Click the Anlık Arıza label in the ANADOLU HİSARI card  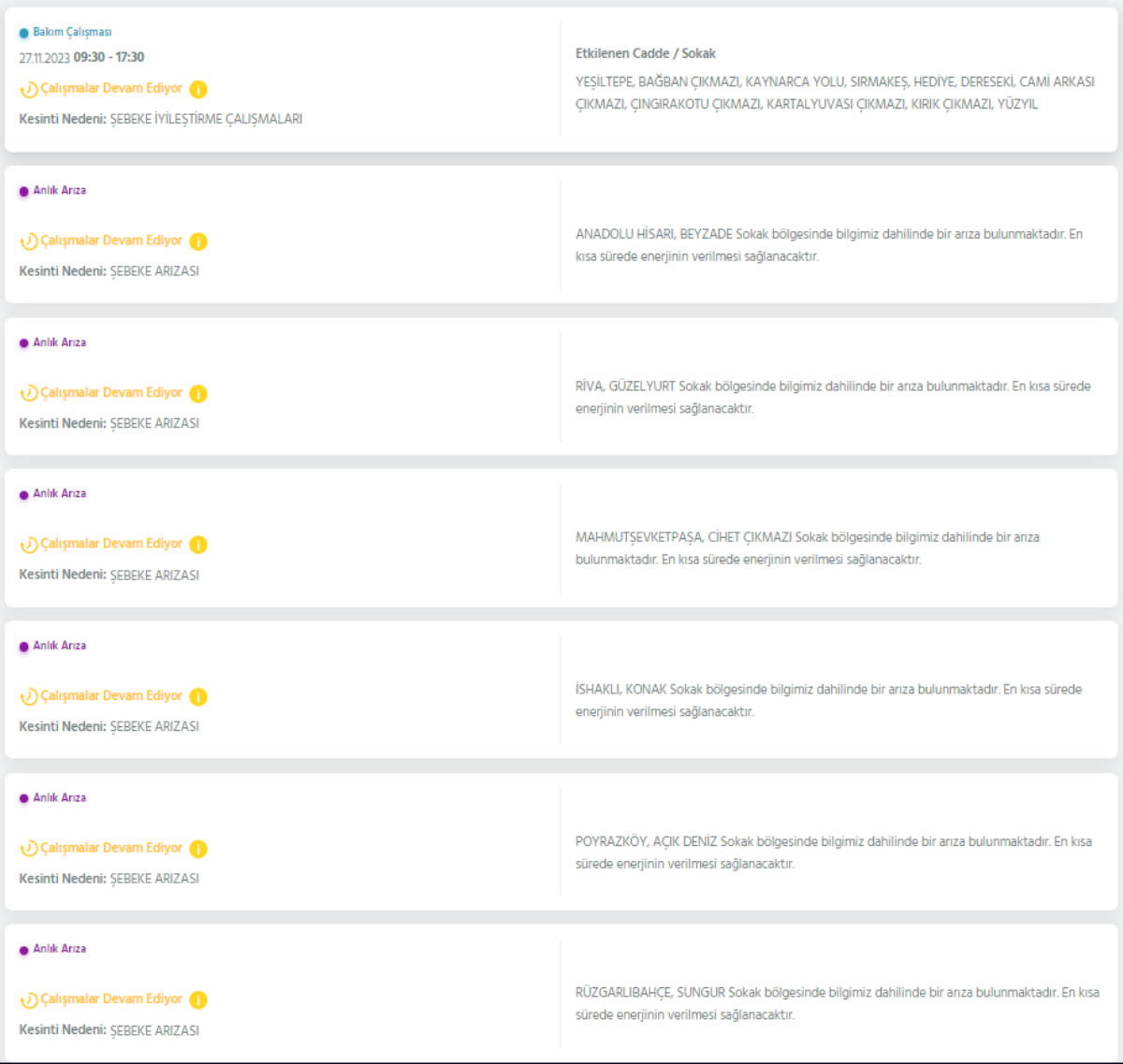coord(60,190)
